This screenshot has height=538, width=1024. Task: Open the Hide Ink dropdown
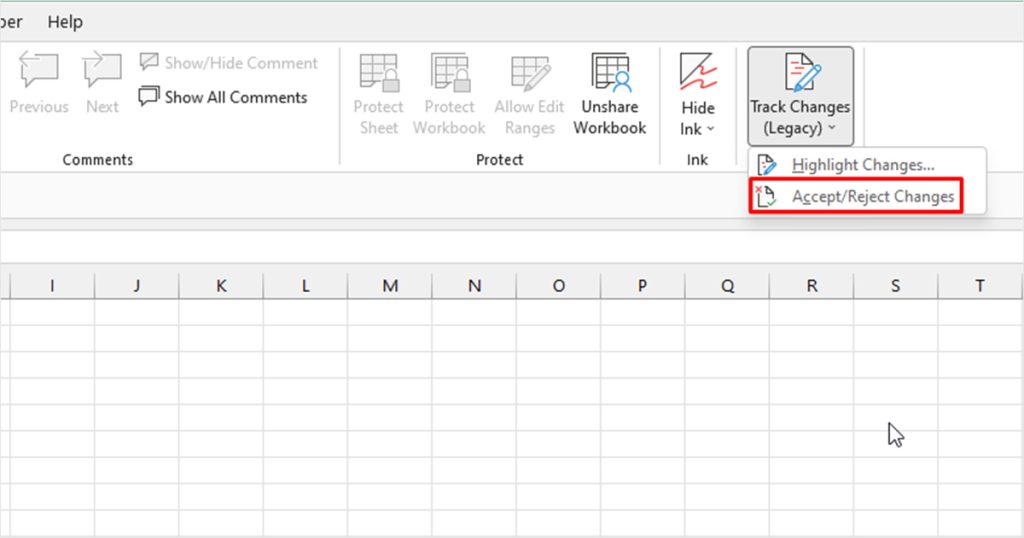coord(697,93)
